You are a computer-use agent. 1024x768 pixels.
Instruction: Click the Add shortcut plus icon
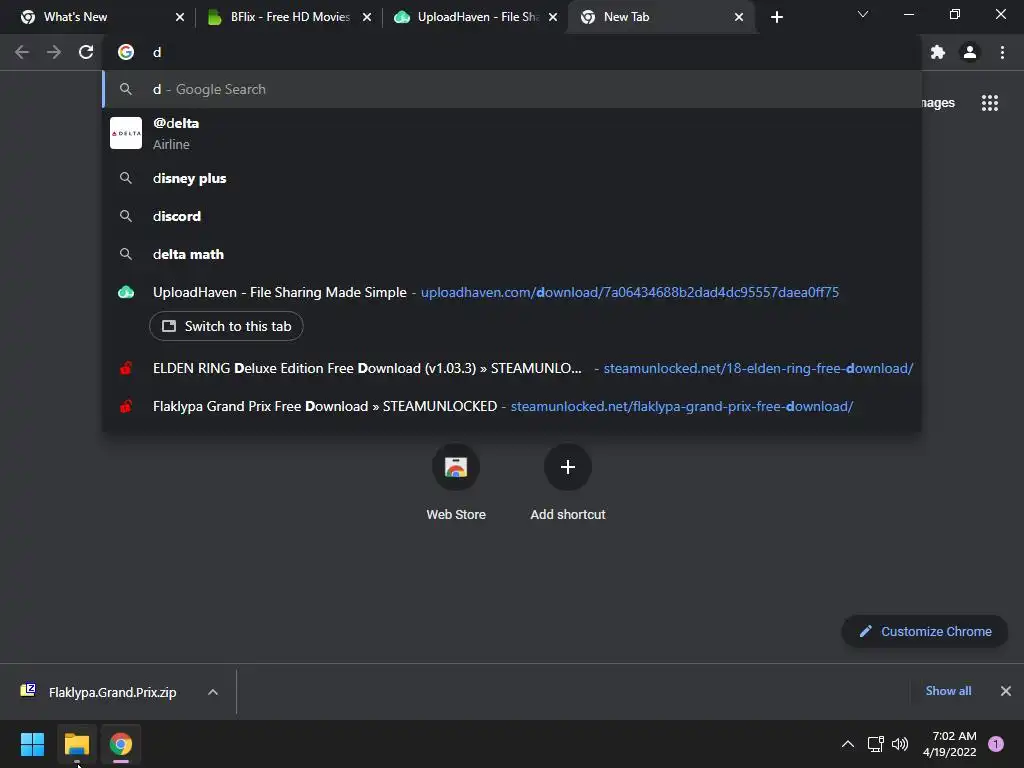(568, 467)
